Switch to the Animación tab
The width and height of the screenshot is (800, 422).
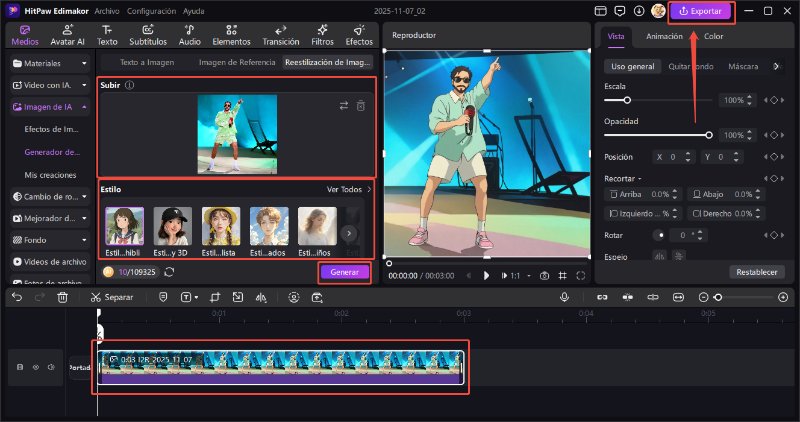(x=664, y=36)
